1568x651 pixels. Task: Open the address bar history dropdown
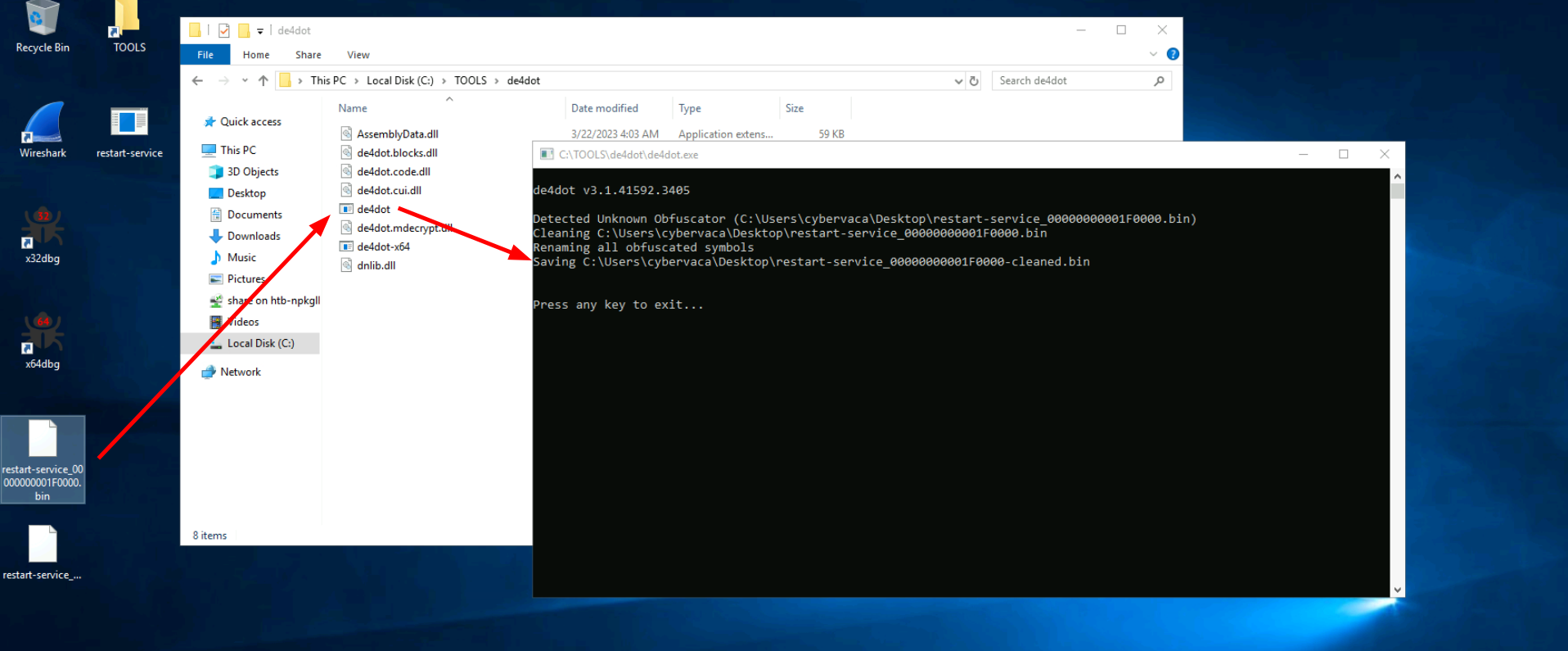(x=958, y=81)
